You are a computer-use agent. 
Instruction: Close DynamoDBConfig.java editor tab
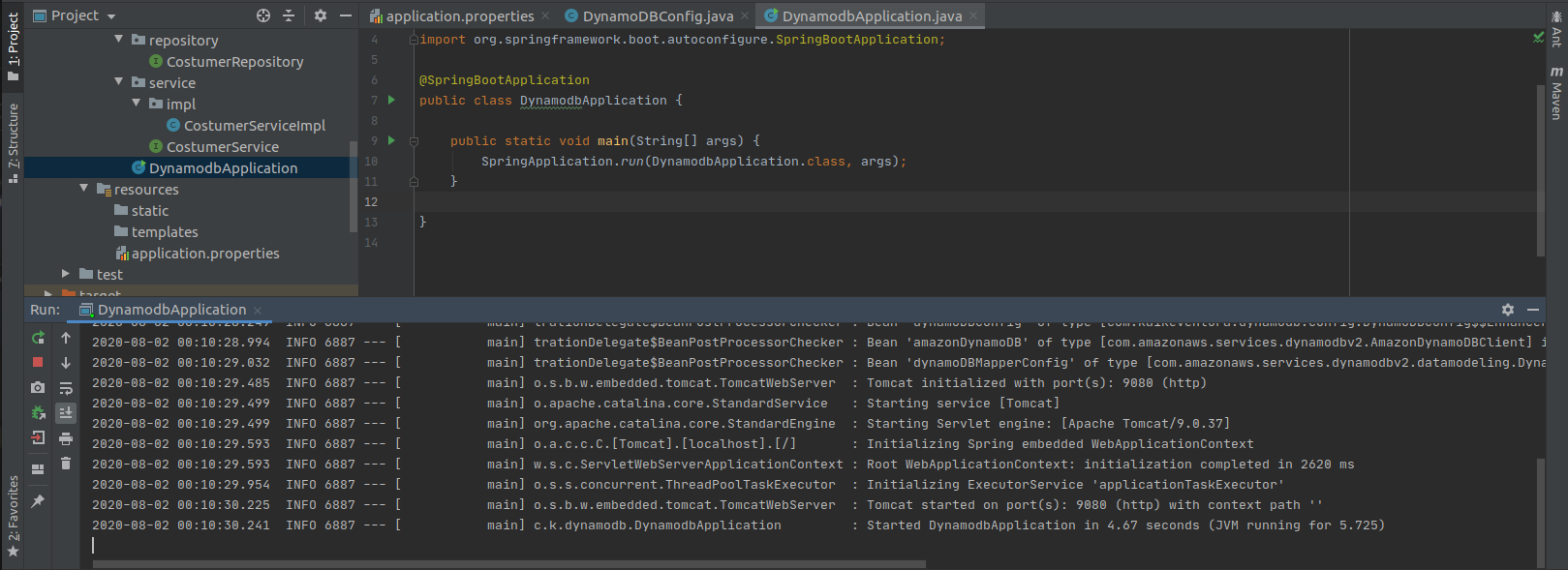point(745,15)
